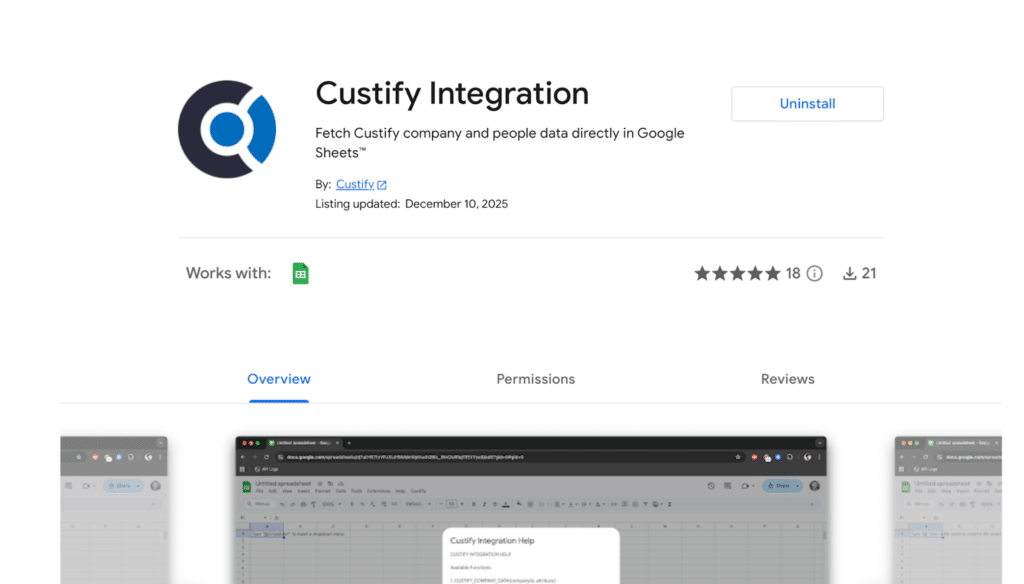Click the 18 ratings count

793,272
